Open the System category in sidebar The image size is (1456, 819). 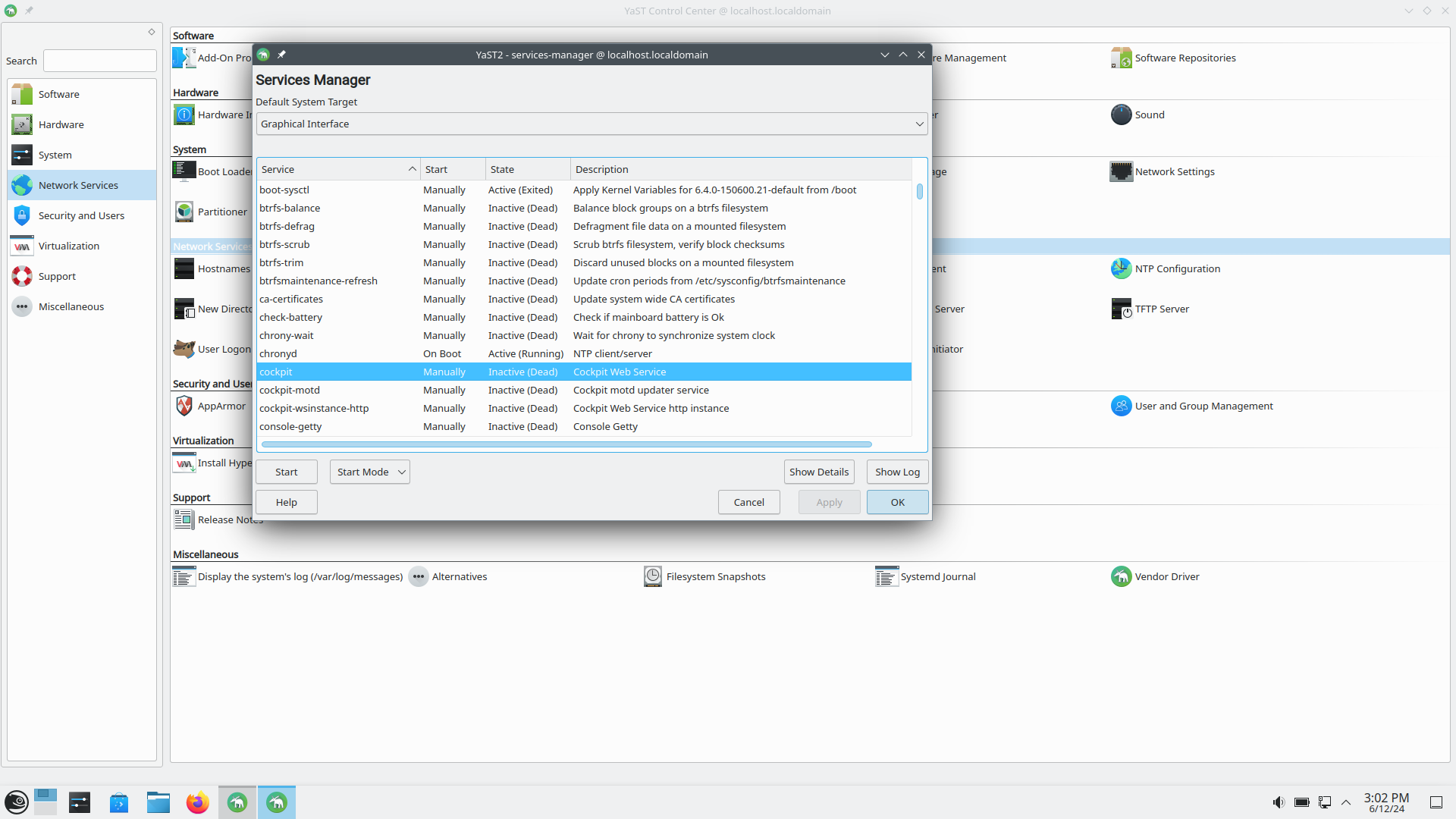coord(82,155)
